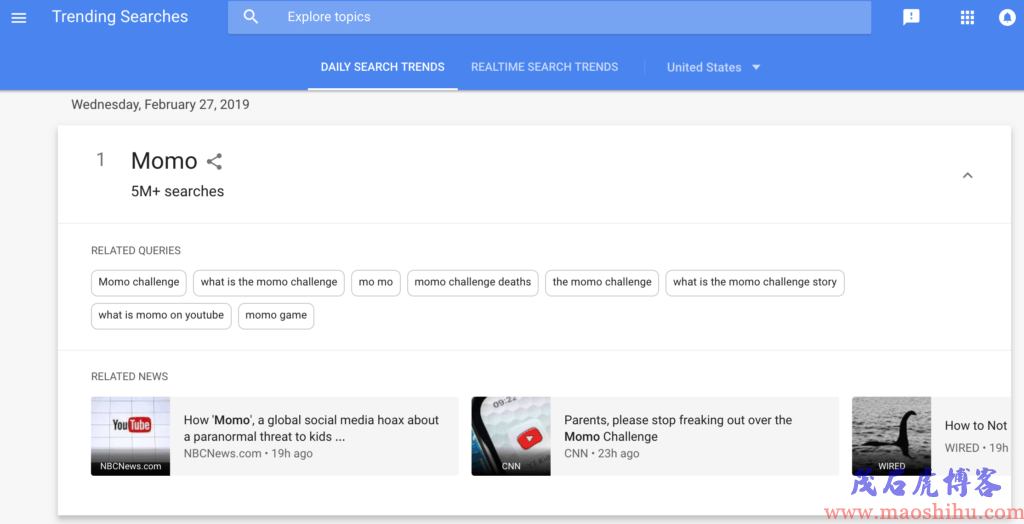Open the CNN article thumbnail
The height and width of the screenshot is (524, 1024).
pos(511,436)
